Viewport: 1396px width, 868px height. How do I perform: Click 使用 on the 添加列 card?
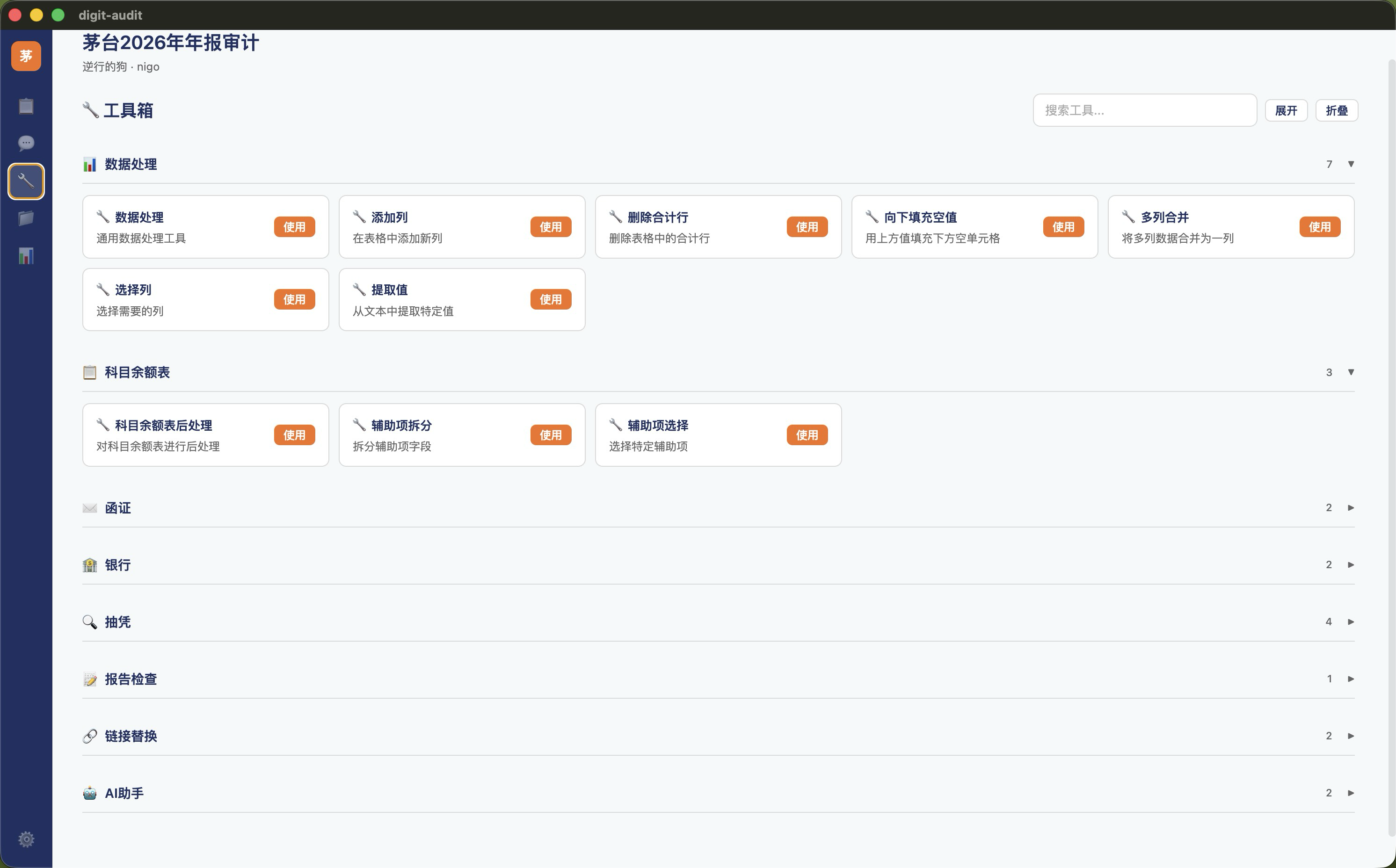point(551,227)
